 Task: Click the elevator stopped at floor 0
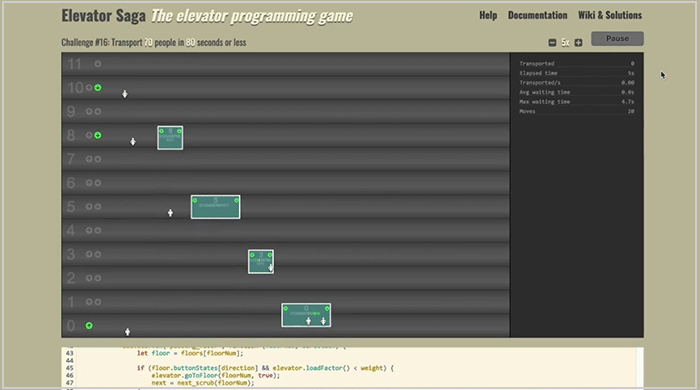point(306,315)
